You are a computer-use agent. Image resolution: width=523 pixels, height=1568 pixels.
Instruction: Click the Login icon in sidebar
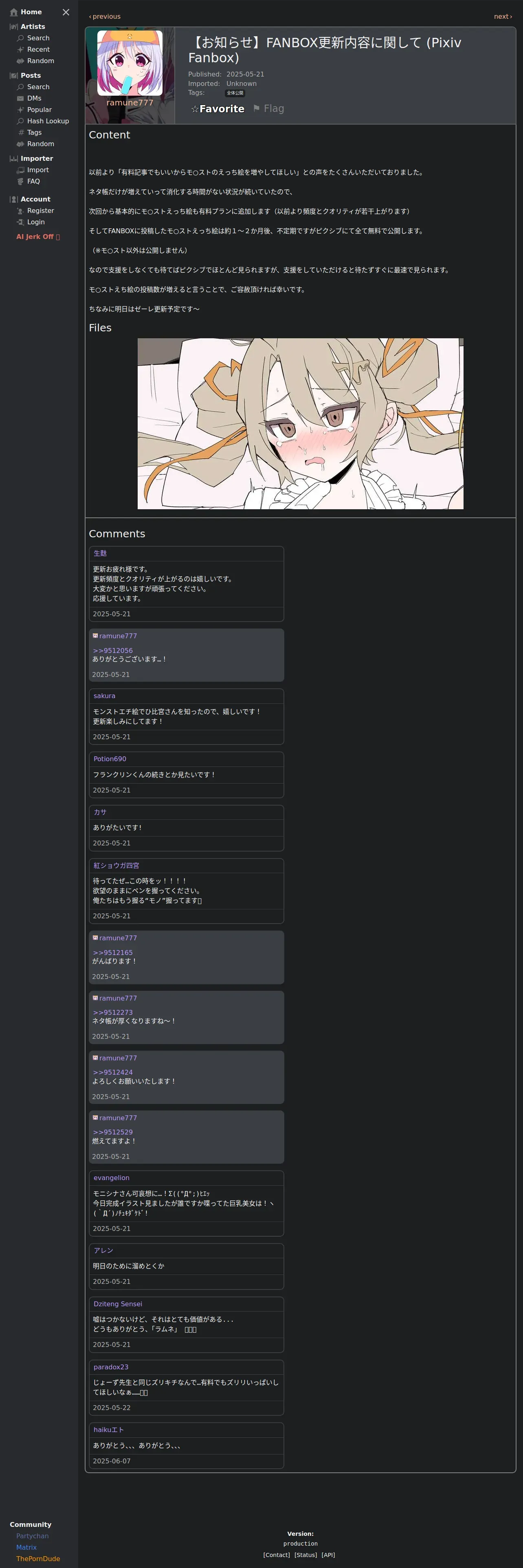point(21,222)
